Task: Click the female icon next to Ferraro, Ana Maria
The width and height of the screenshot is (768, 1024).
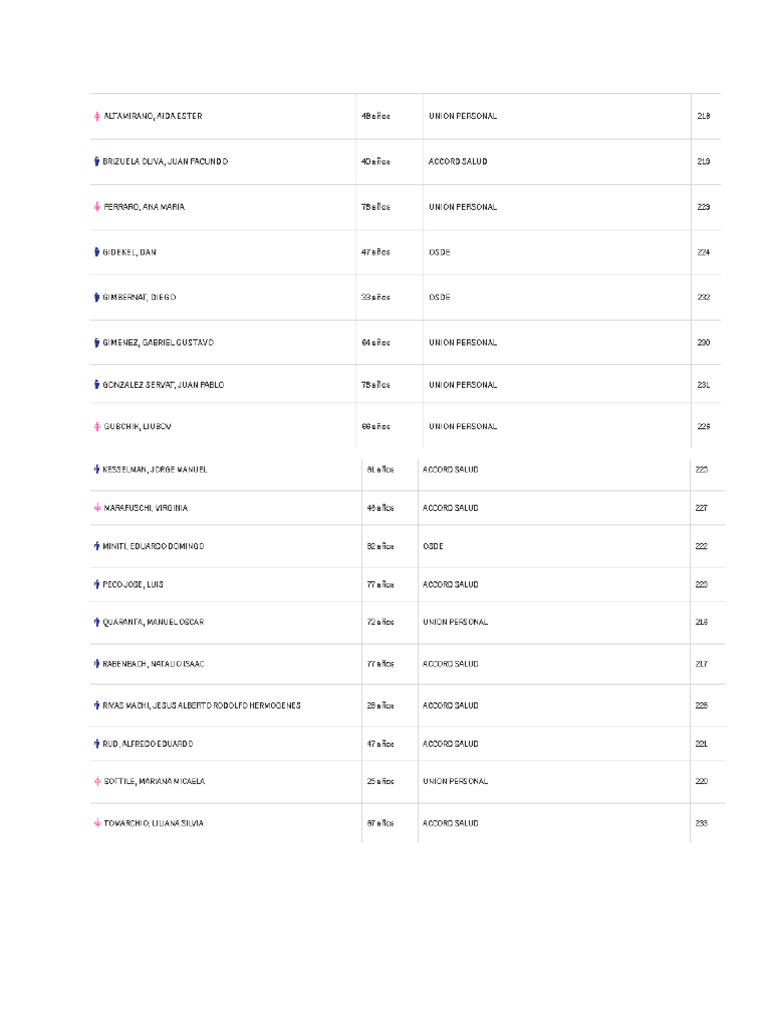Action: coord(96,207)
